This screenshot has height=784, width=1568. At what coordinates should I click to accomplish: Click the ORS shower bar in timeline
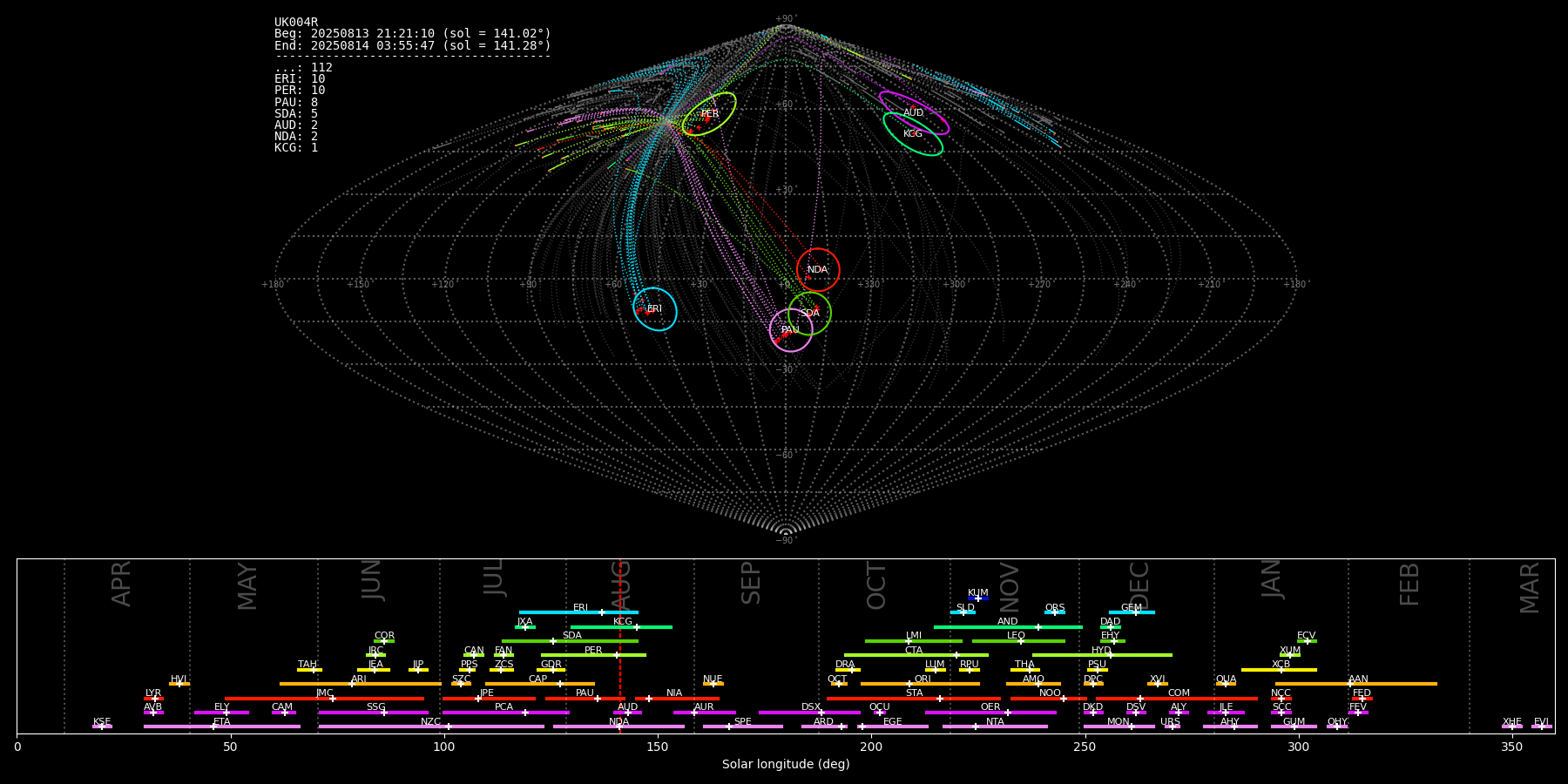click(x=1055, y=612)
